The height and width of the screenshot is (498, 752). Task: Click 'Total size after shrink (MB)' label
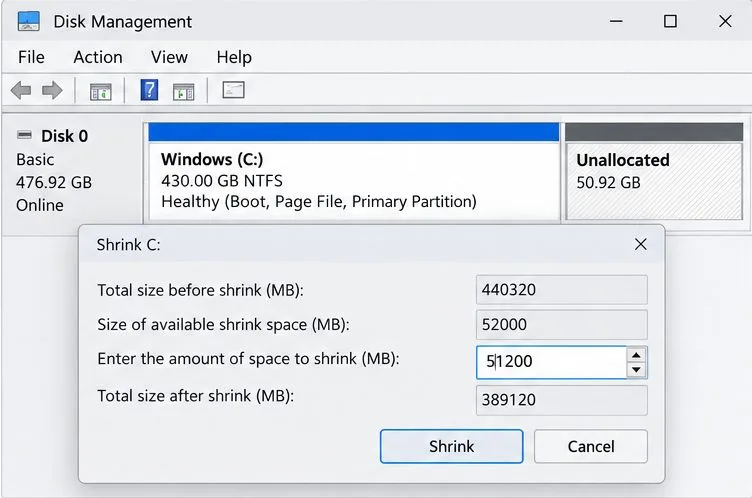coord(196,396)
